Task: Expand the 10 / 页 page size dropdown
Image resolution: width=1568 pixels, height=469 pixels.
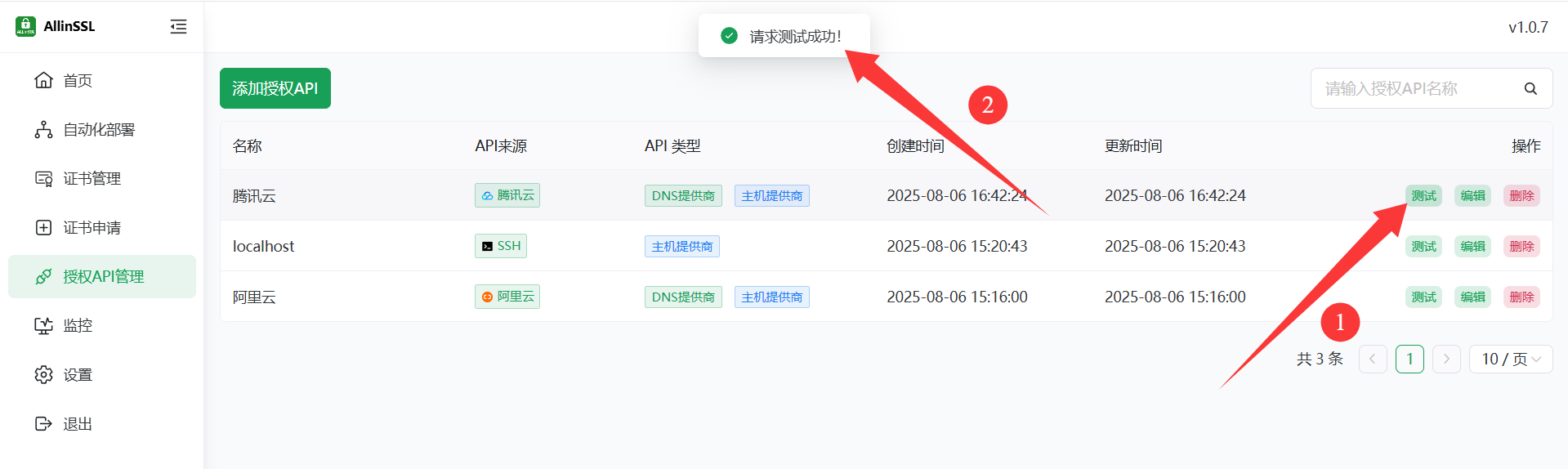Action: [1510, 360]
